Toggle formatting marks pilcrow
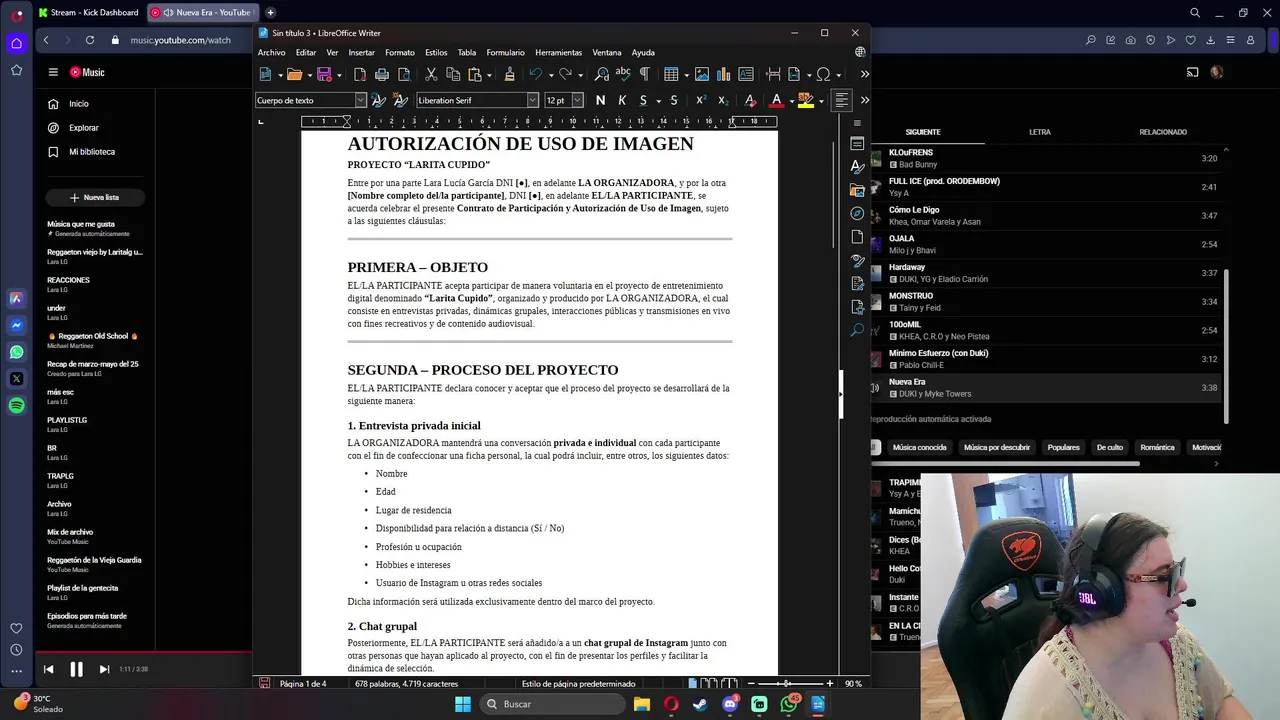The height and width of the screenshot is (720, 1280). click(644, 74)
